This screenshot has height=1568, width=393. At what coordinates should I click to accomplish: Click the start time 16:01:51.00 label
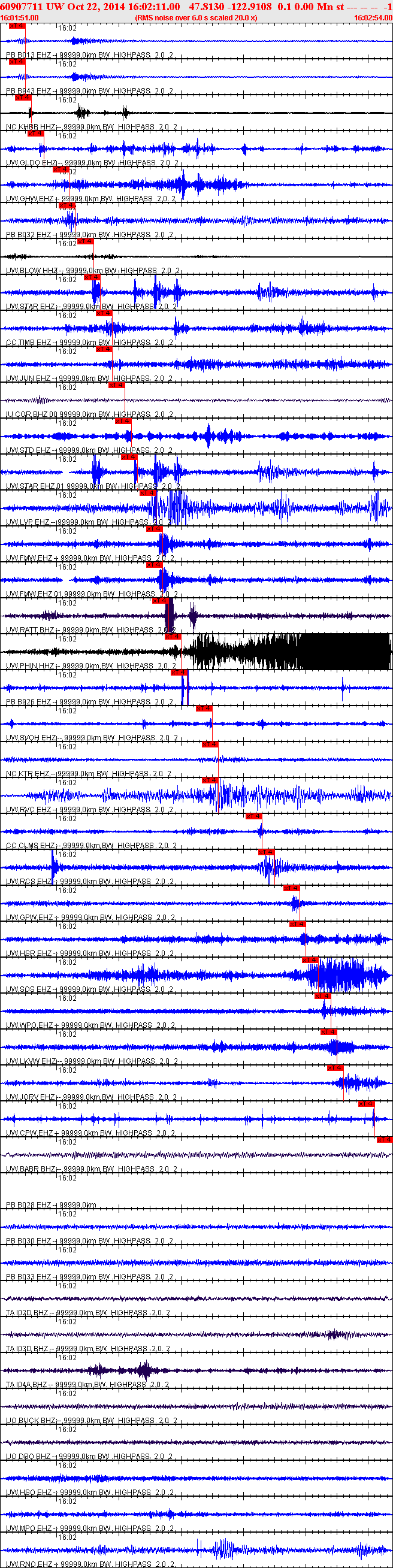point(20,17)
